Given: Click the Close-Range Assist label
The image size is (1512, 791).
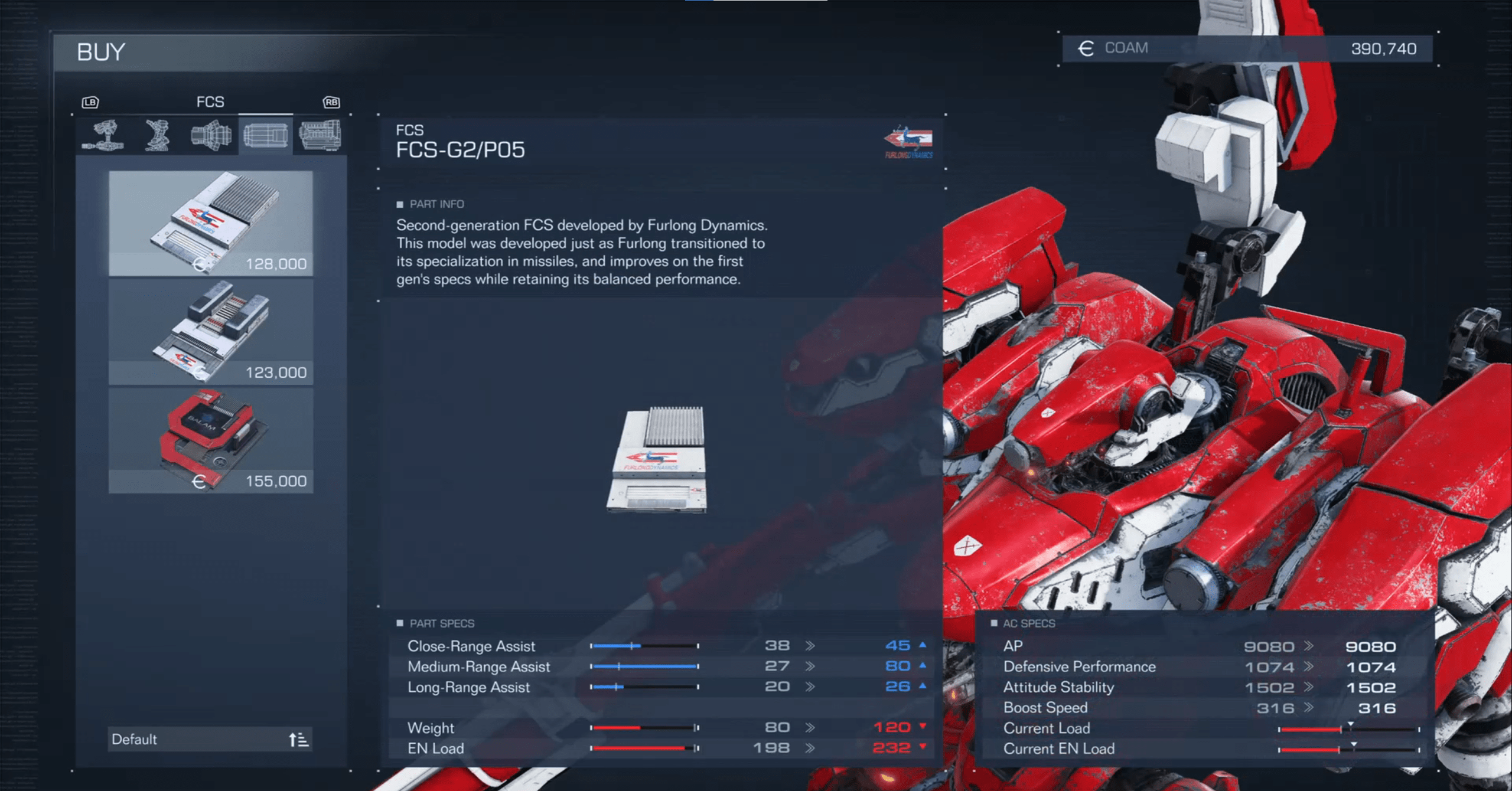Looking at the screenshot, I should pos(471,646).
